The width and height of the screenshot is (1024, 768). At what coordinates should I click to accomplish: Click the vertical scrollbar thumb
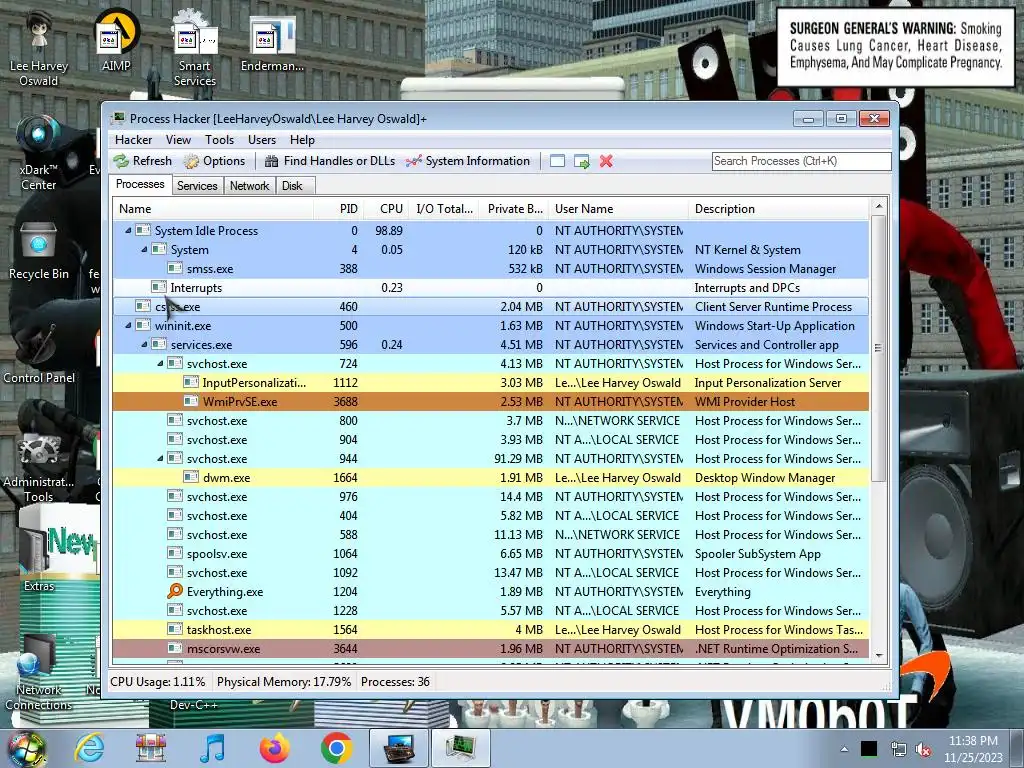tap(878, 348)
